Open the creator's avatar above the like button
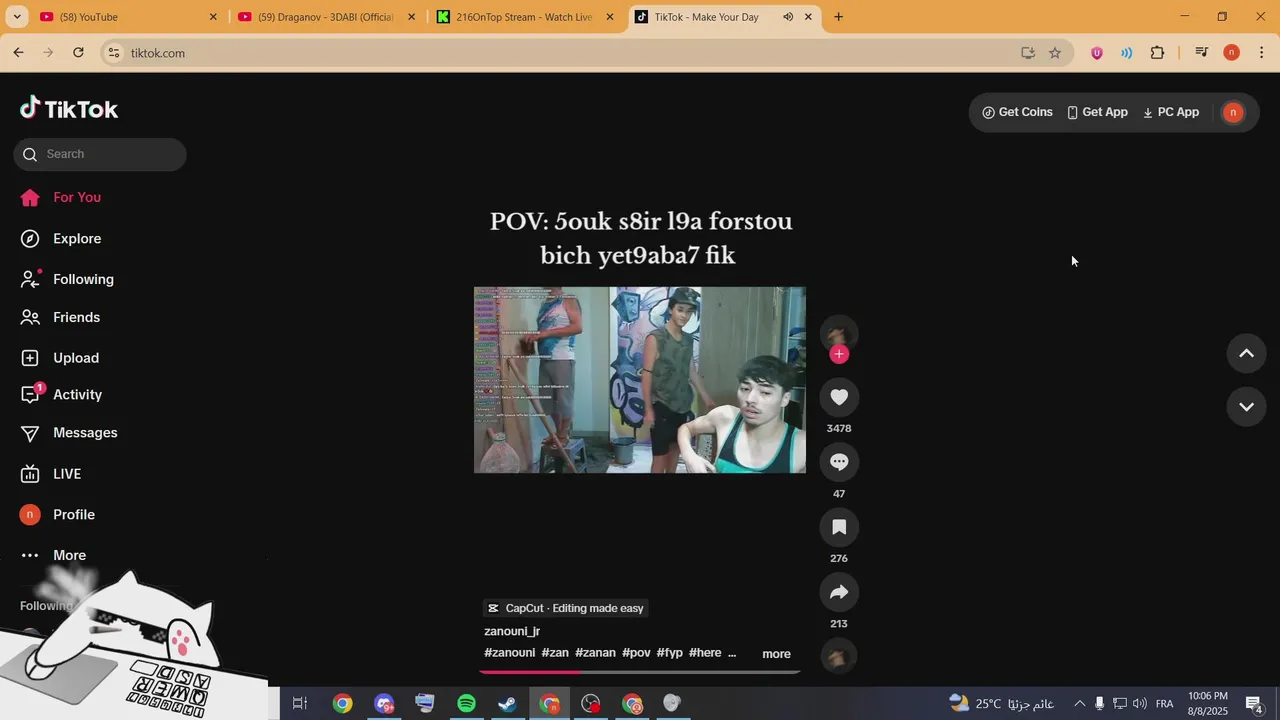1280x720 pixels. click(839, 334)
